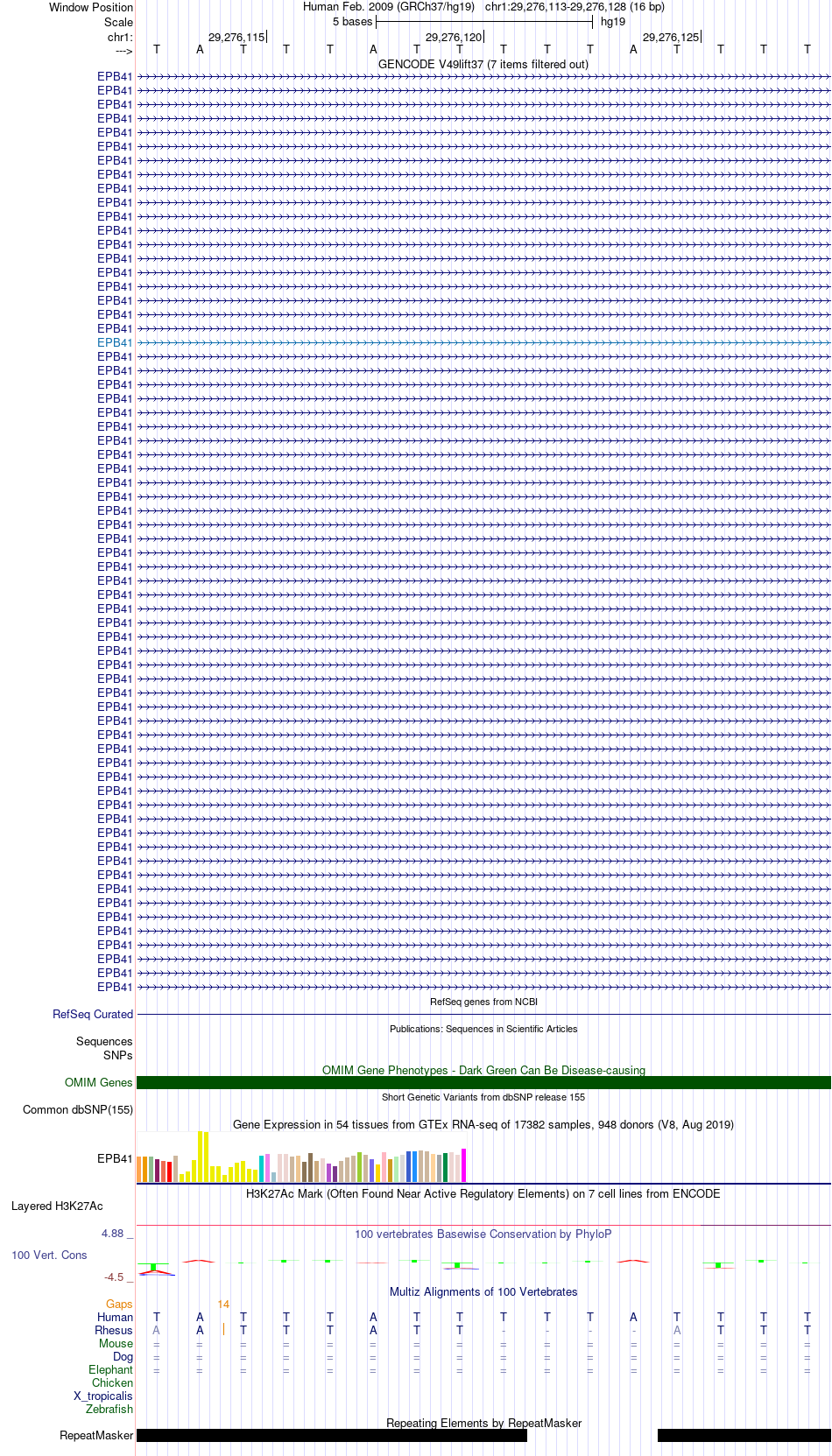832x1456 pixels.
Task: Click Short Genetic Variants from dbSNP title
Action: (483, 1097)
